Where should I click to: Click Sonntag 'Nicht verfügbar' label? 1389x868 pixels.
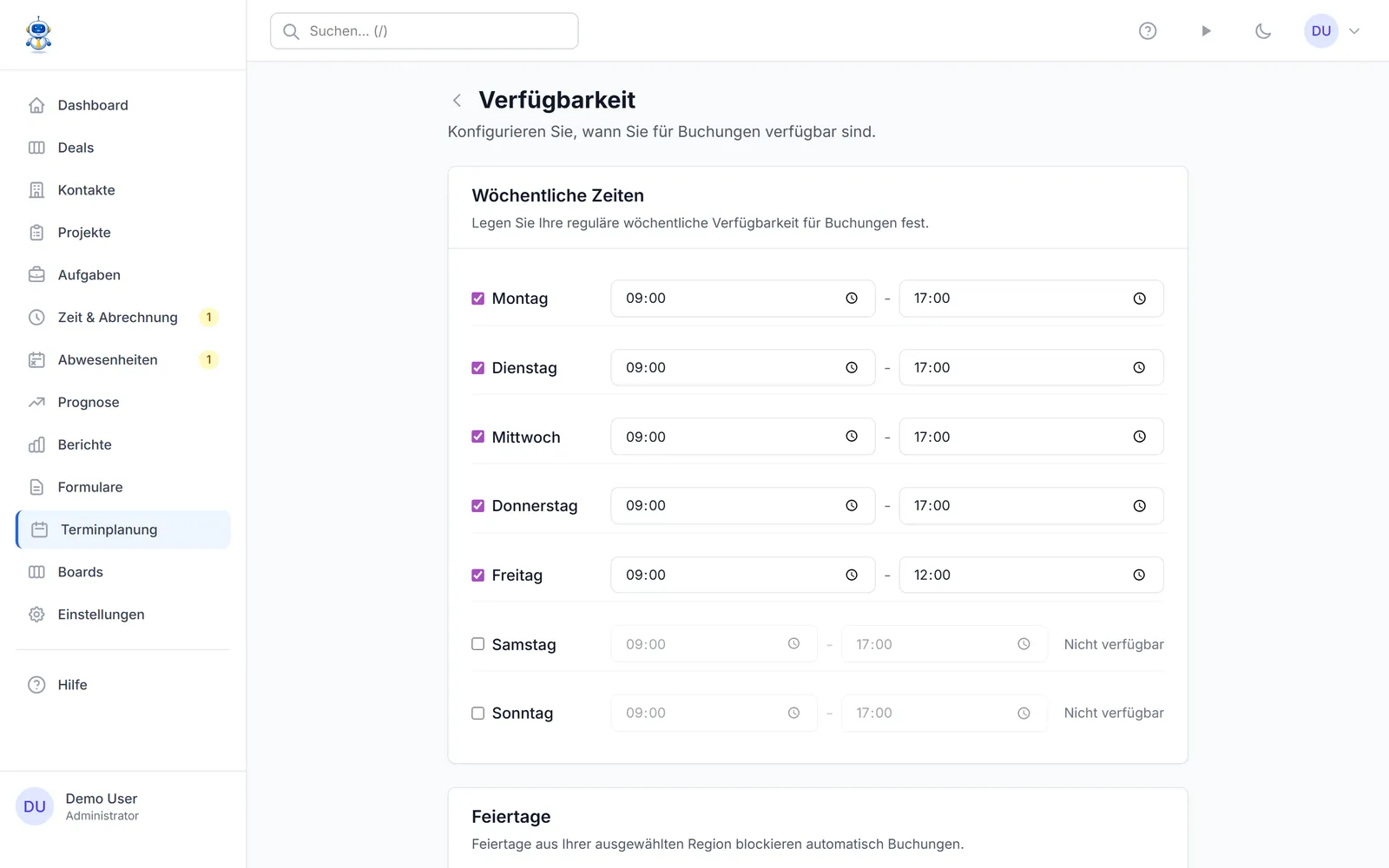pos(1114,713)
